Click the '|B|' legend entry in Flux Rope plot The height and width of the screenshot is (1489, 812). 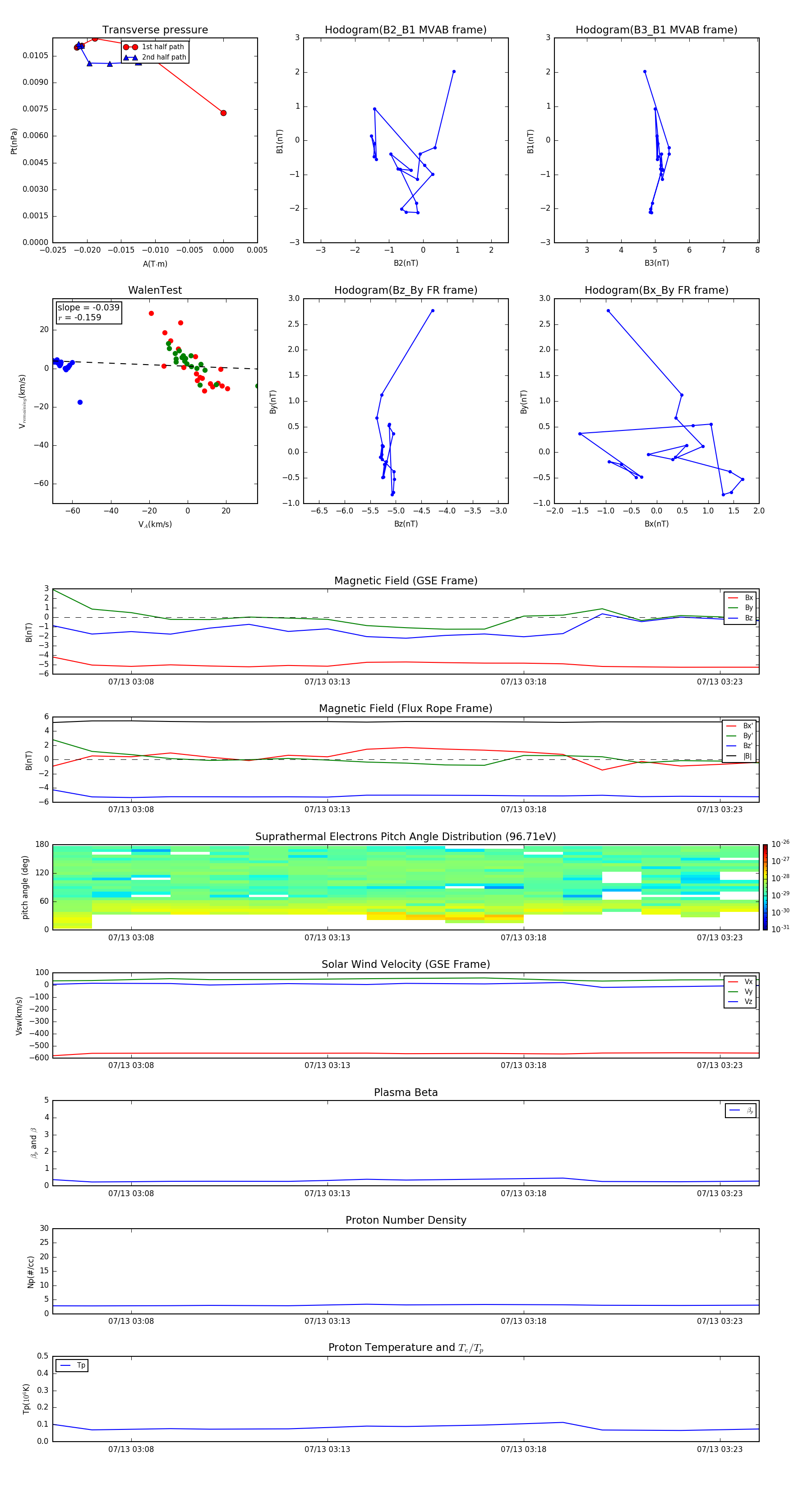(740, 756)
